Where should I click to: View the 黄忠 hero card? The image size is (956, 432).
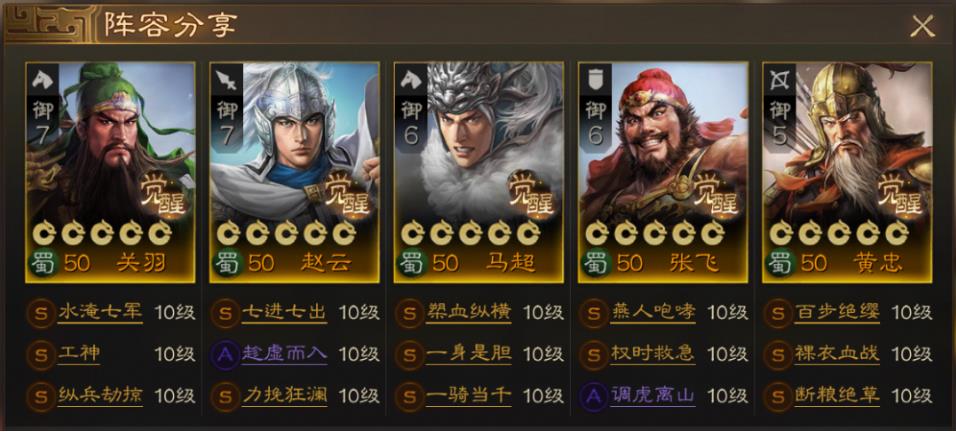coord(847,172)
